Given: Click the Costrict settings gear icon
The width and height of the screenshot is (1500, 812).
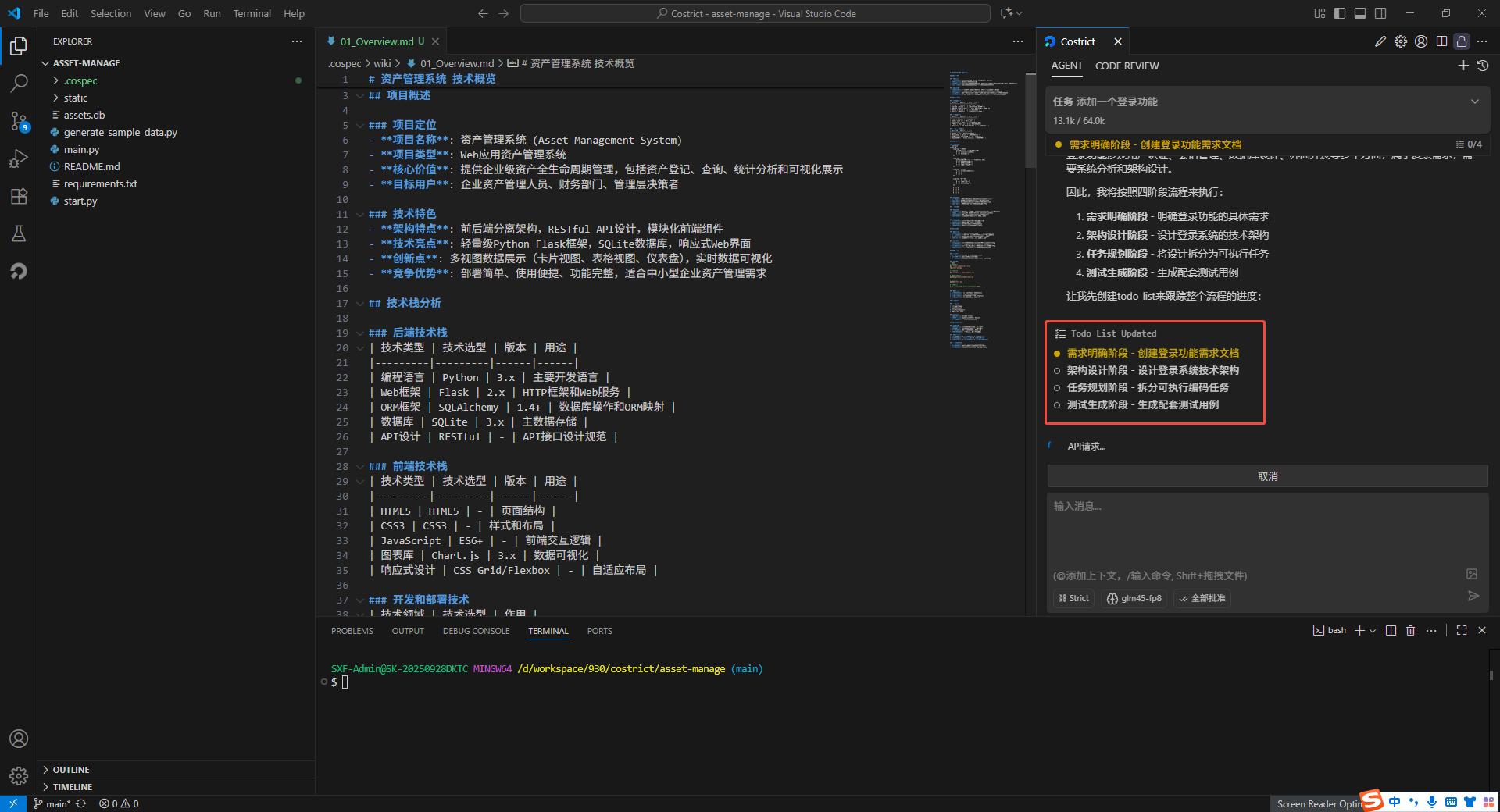Looking at the screenshot, I should pyautogui.click(x=1401, y=41).
